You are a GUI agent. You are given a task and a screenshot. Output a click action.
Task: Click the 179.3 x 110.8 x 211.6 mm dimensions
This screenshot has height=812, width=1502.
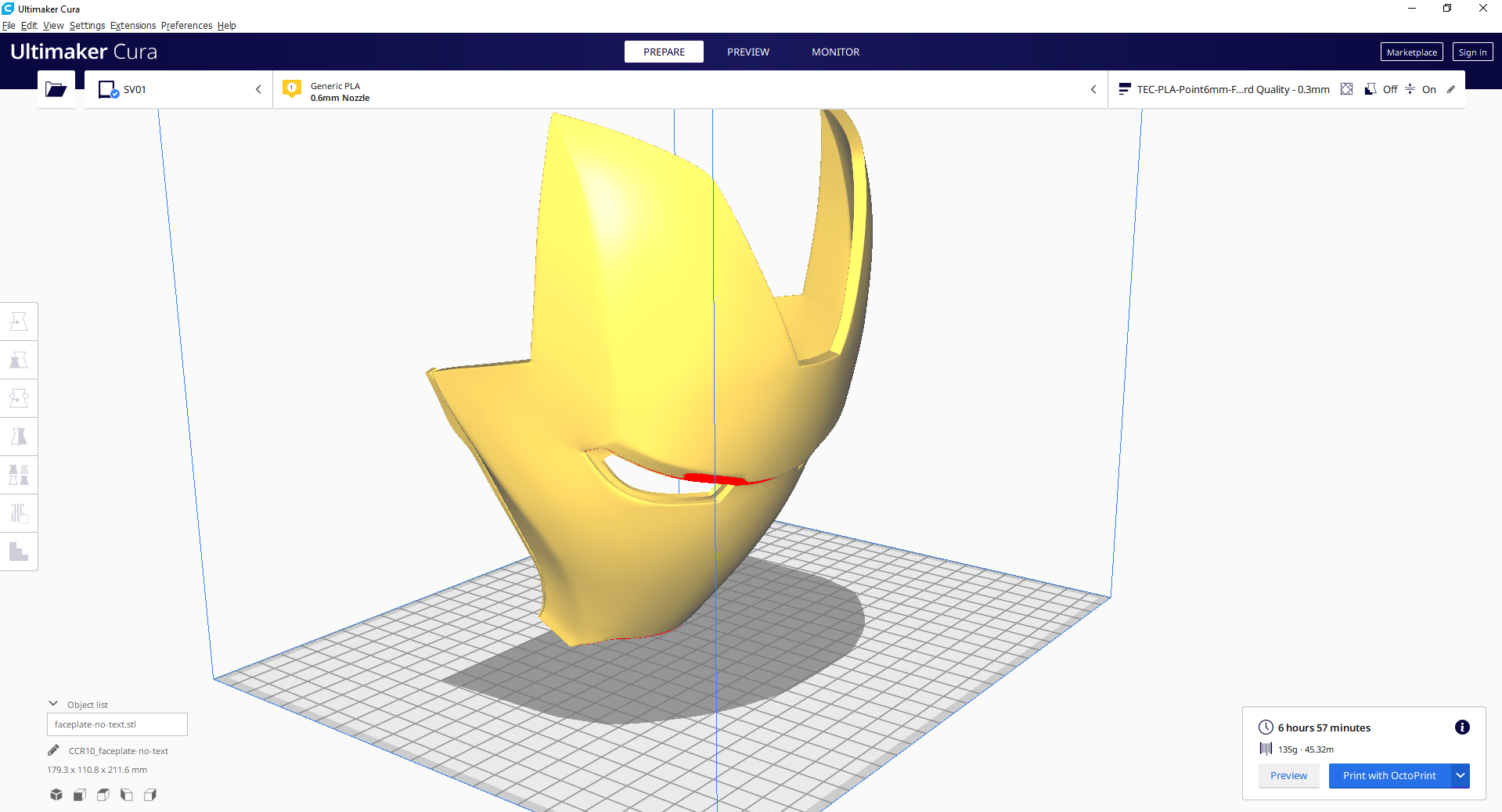click(97, 770)
